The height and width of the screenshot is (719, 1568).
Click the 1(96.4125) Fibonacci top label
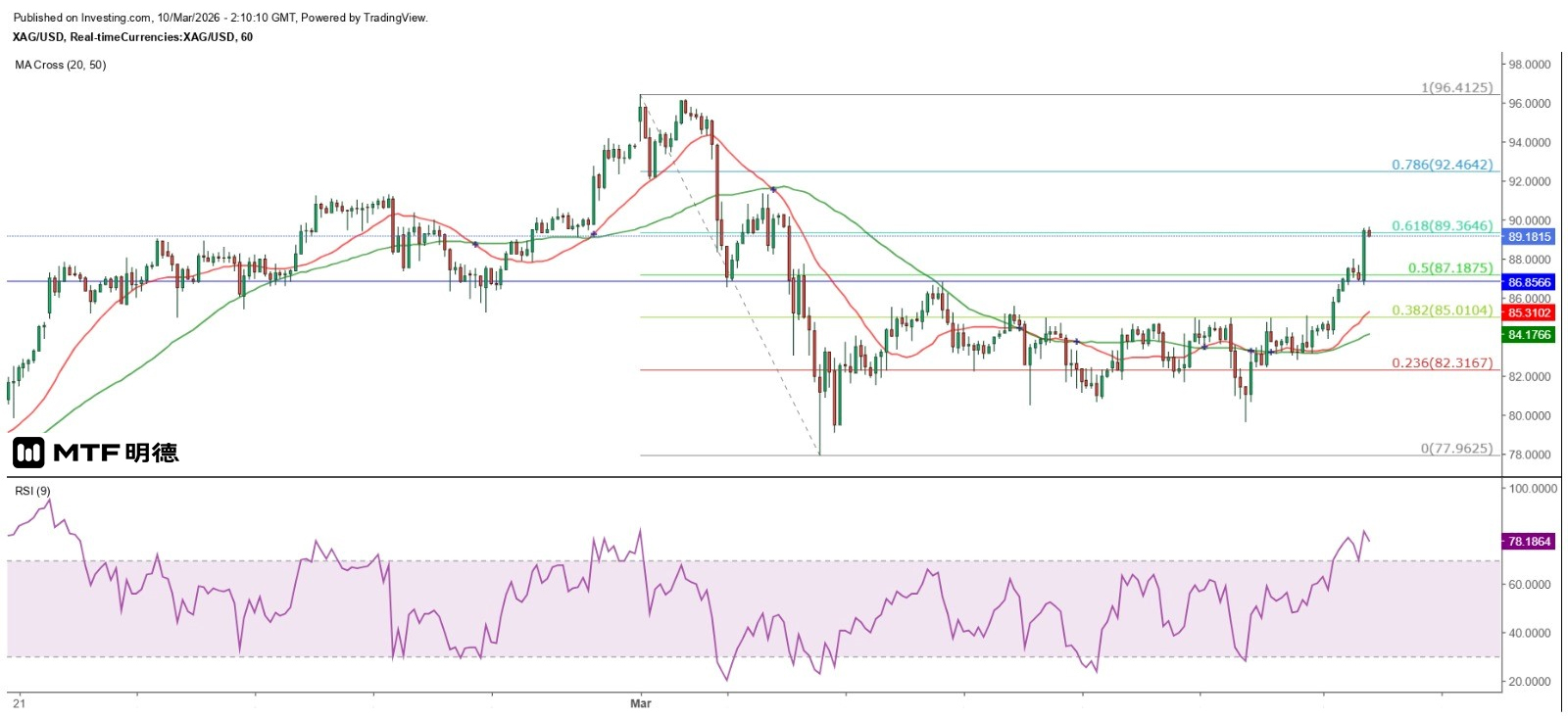(1456, 88)
